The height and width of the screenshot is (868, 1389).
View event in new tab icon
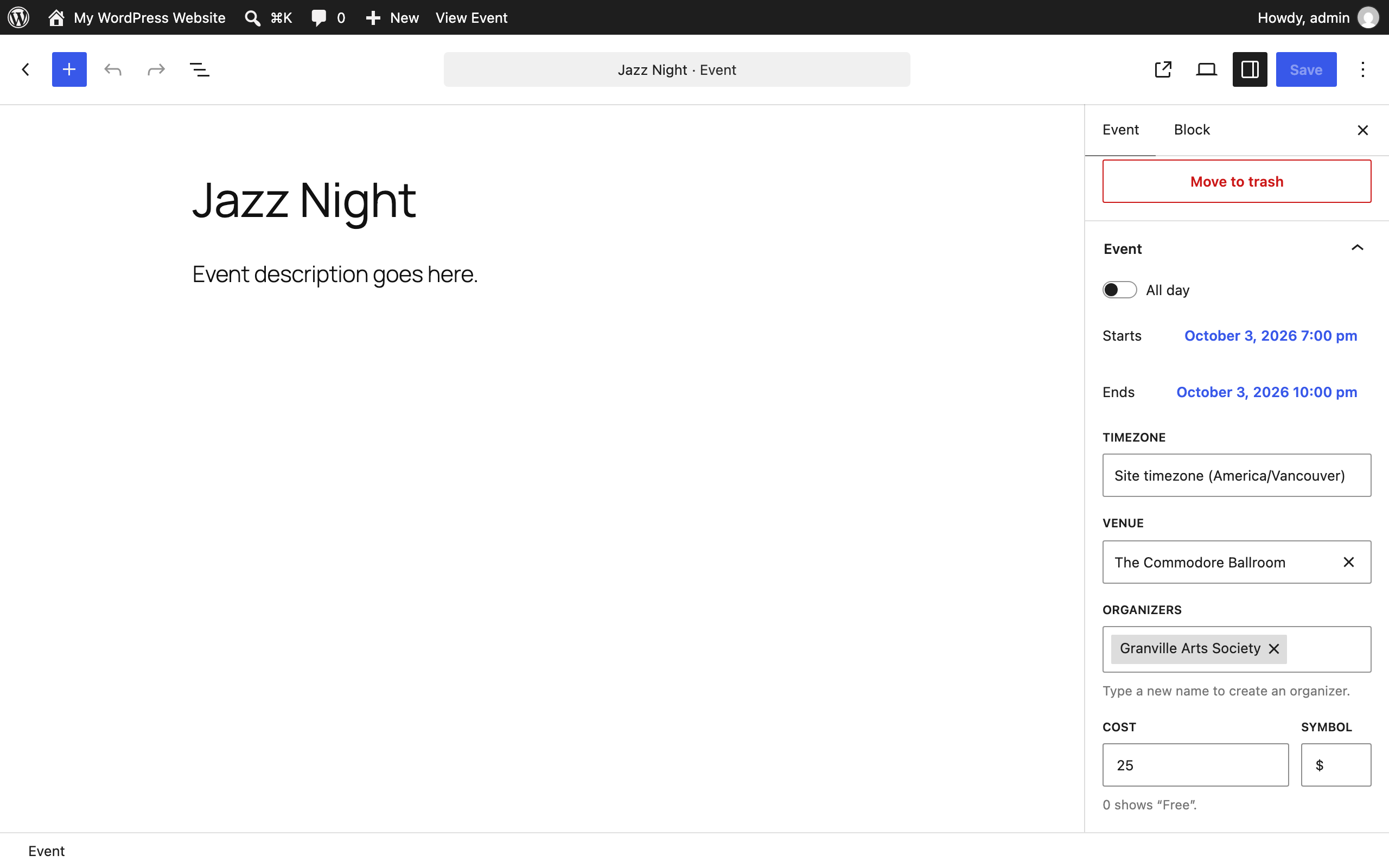click(1163, 69)
